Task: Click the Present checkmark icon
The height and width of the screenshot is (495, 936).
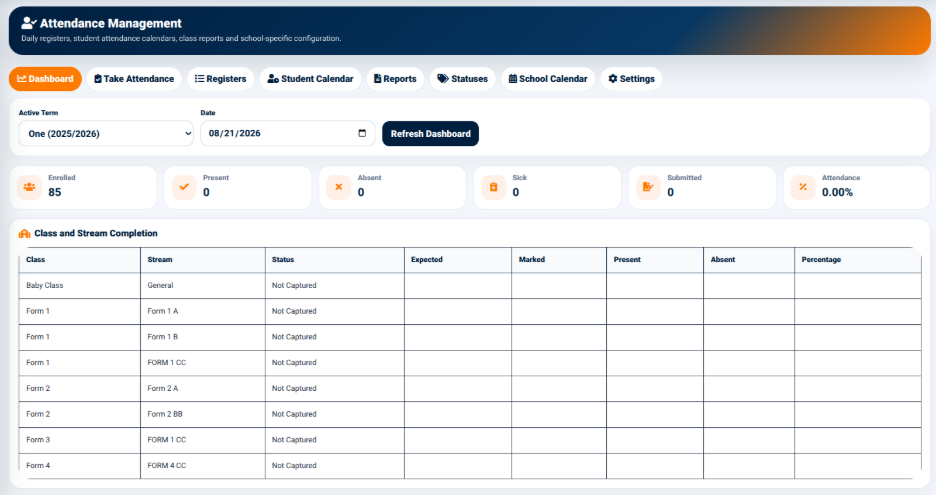Action: [x=184, y=187]
